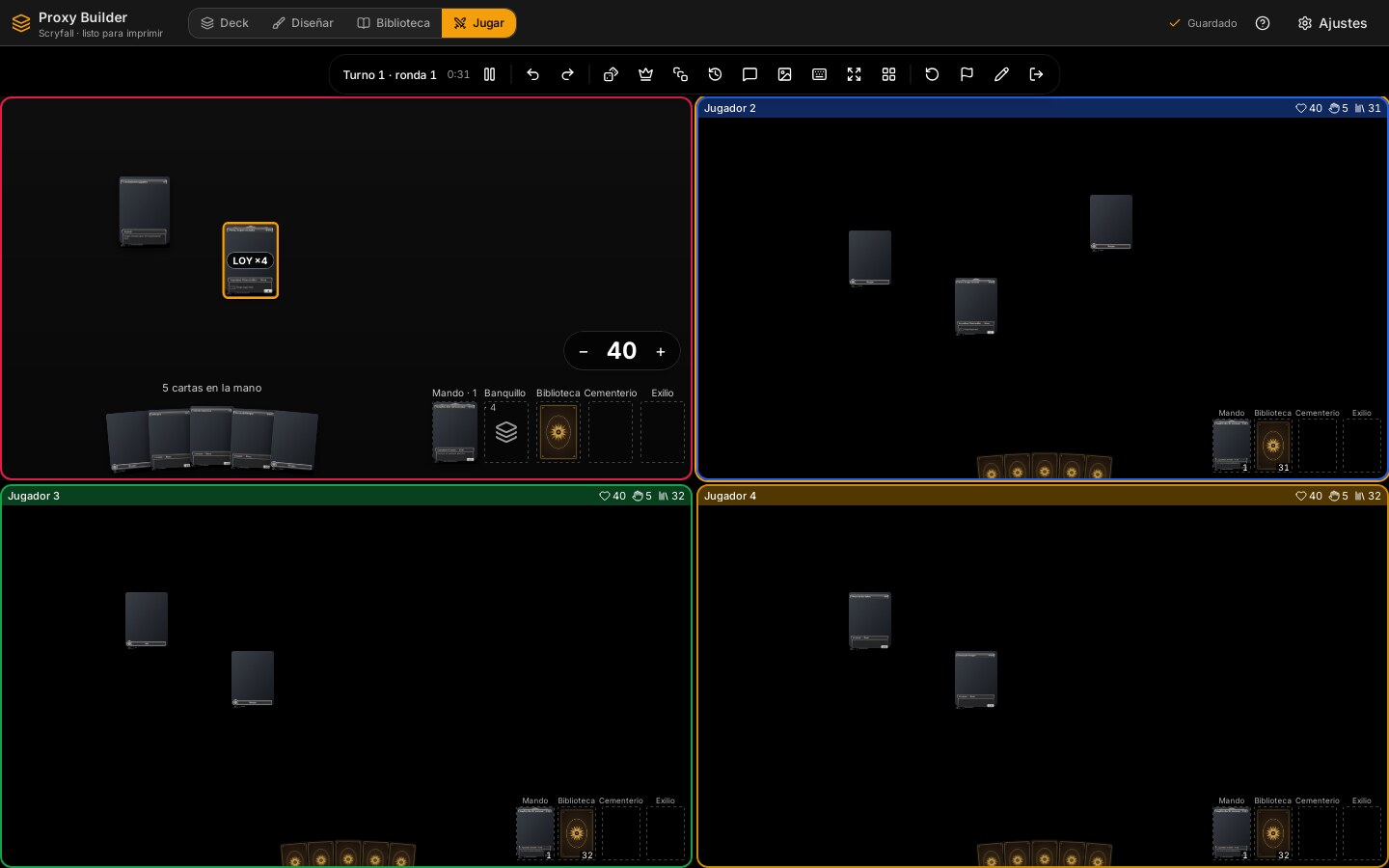Click the flag icon in toolbar
Screen dimensions: 1389x868
[967, 74]
